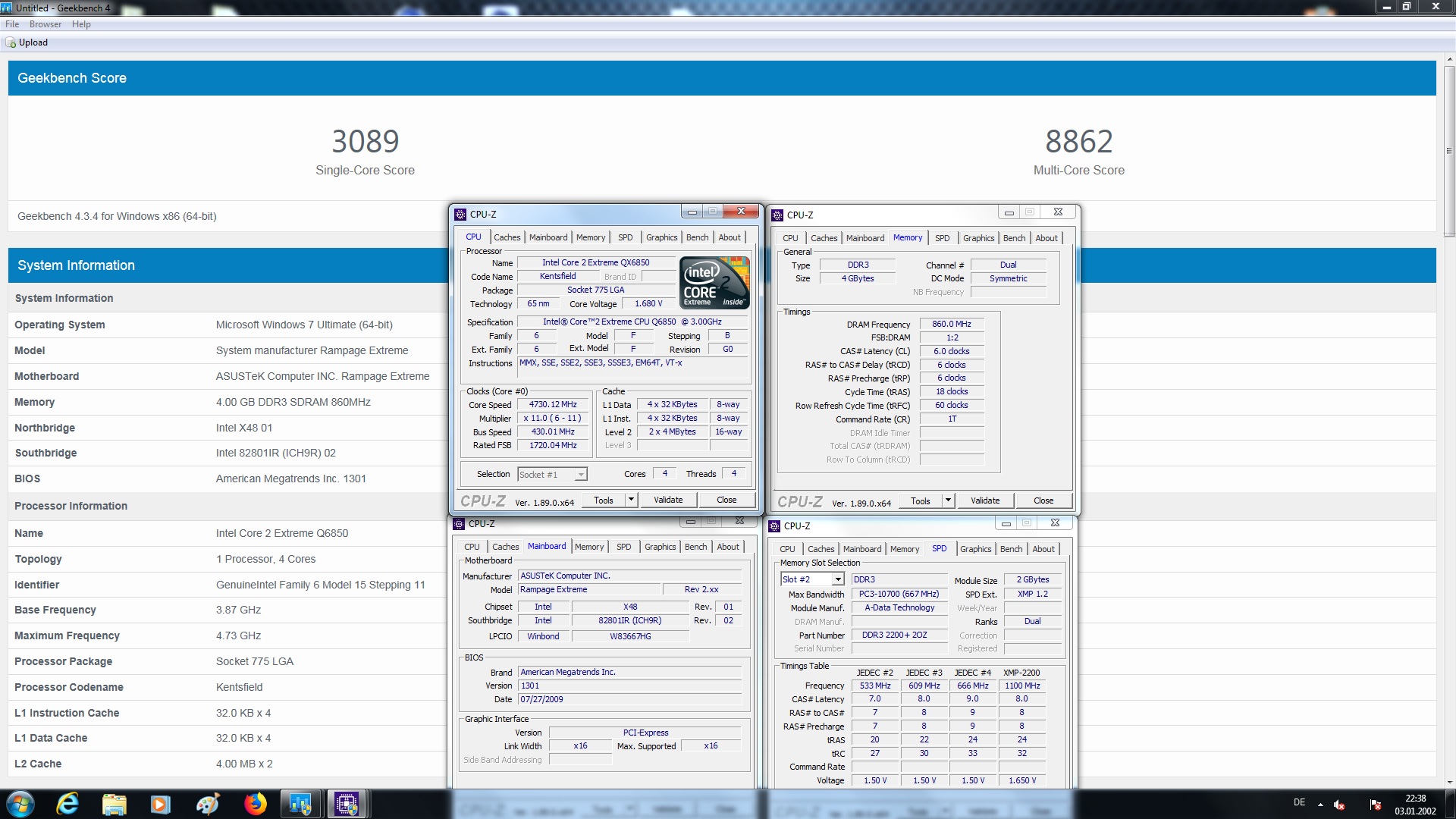Switch to Bench tab in CPU window
1456x819 pixels.
click(697, 237)
